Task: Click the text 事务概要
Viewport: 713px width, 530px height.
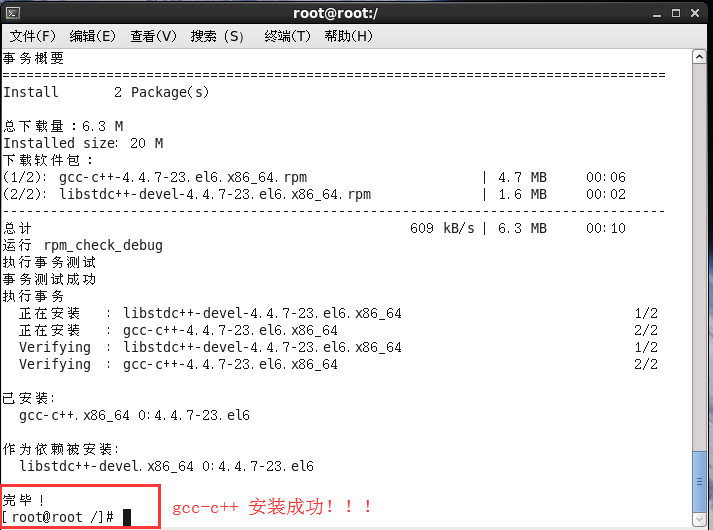Action: click(x=33, y=58)
